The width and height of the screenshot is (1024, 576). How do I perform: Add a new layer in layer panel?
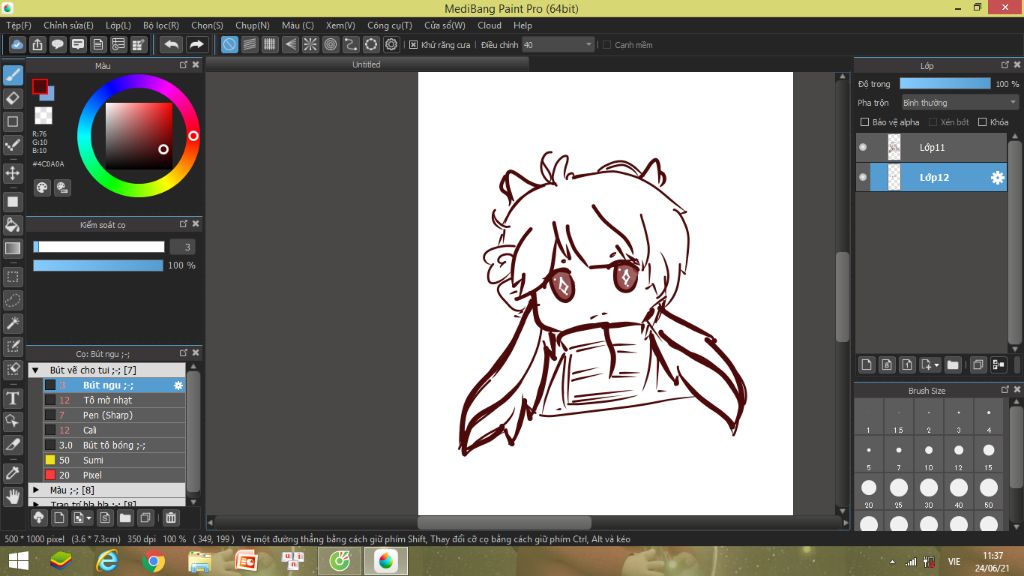point(867,364)
